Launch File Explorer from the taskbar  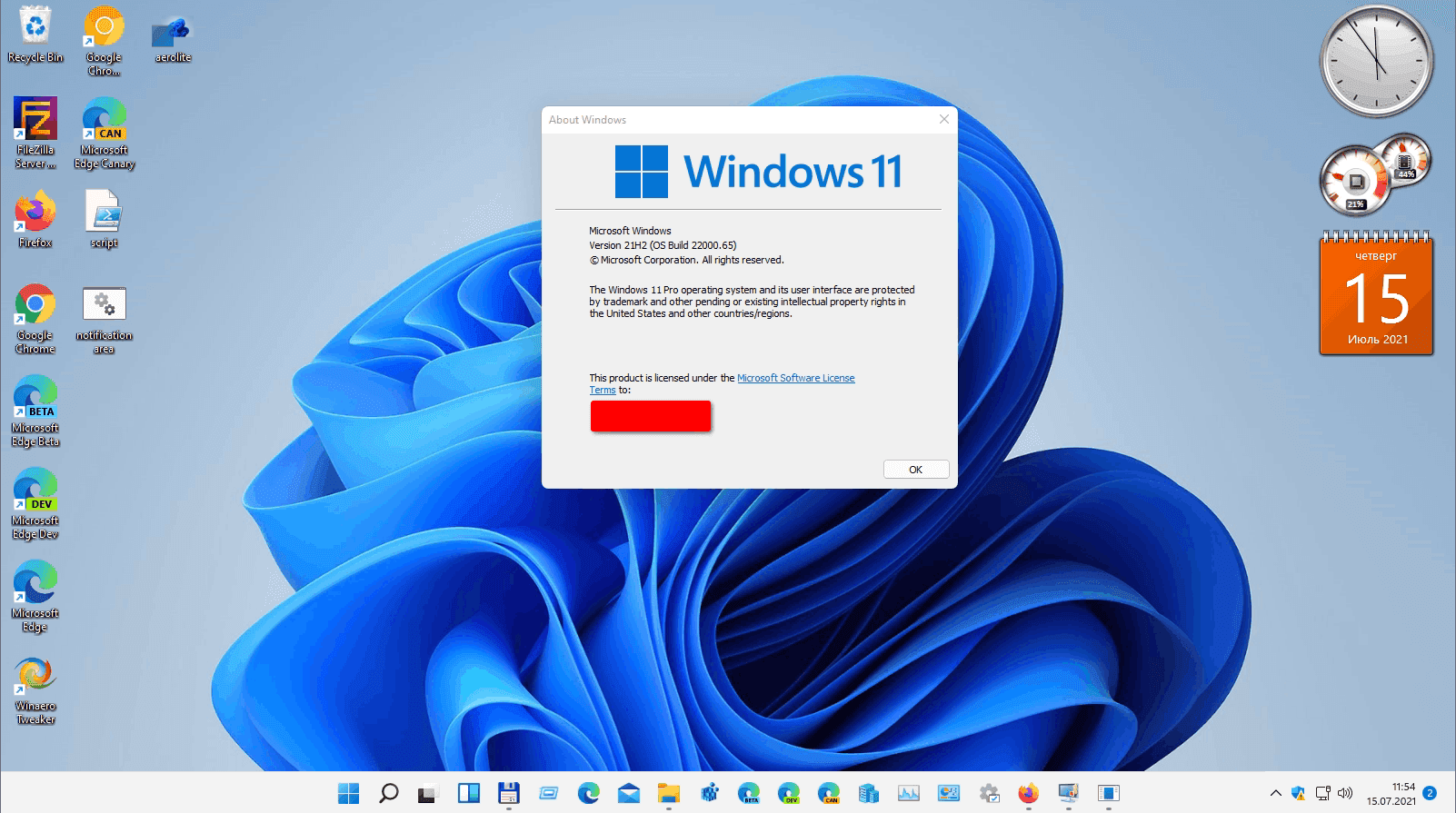pyautogui.click(x=668, y=793)
